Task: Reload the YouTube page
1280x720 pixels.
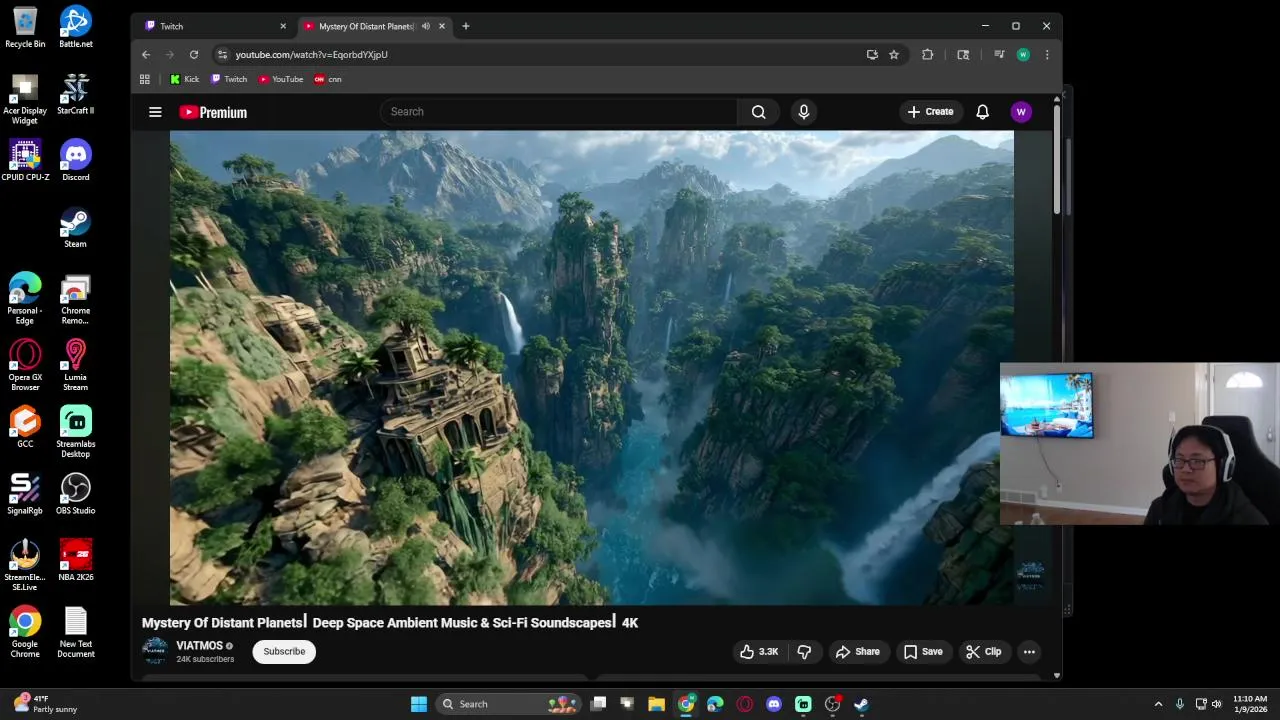Action: (x=194, y=55)
